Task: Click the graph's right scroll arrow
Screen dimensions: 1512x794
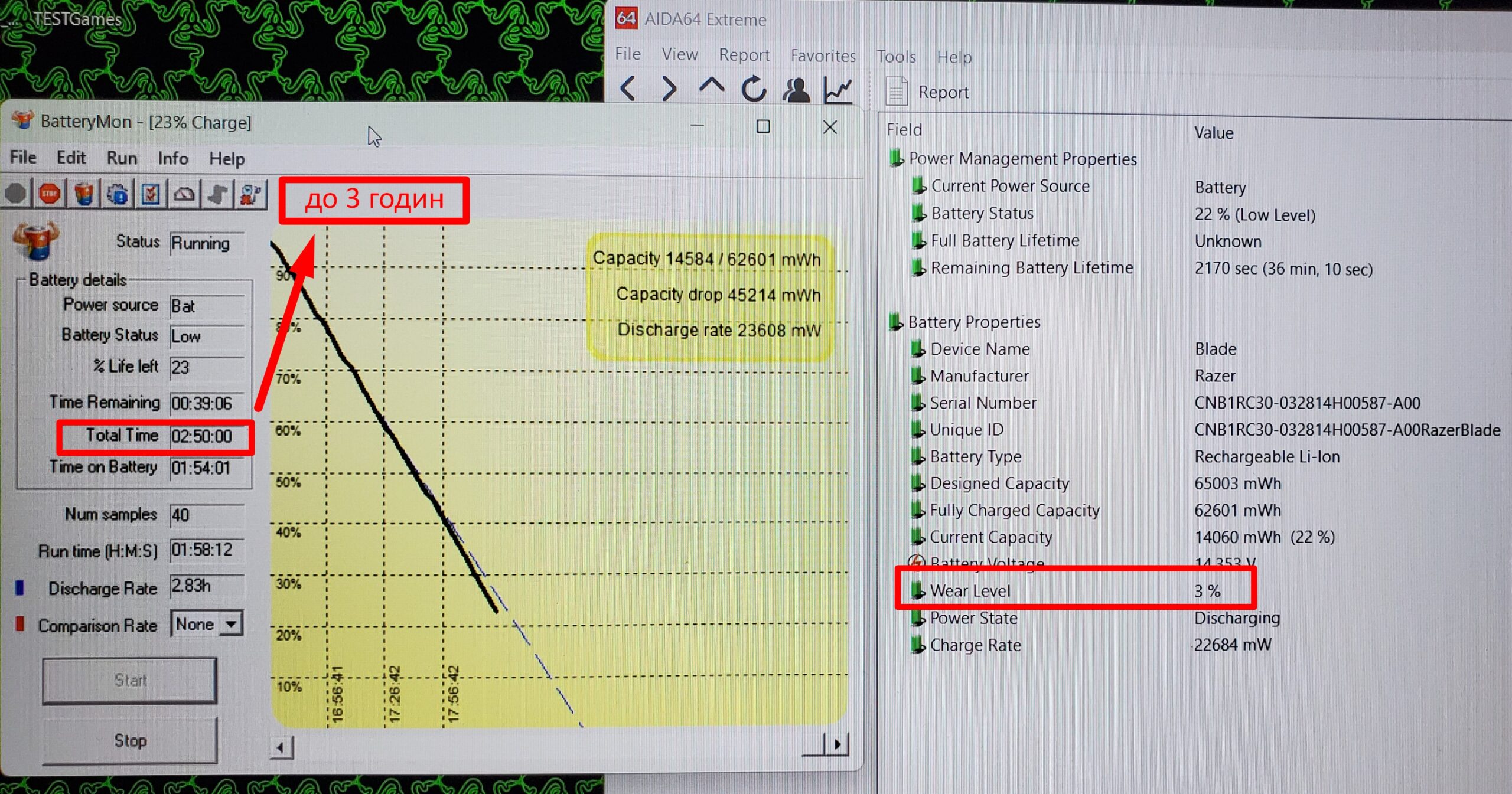Action: (838, 744)
